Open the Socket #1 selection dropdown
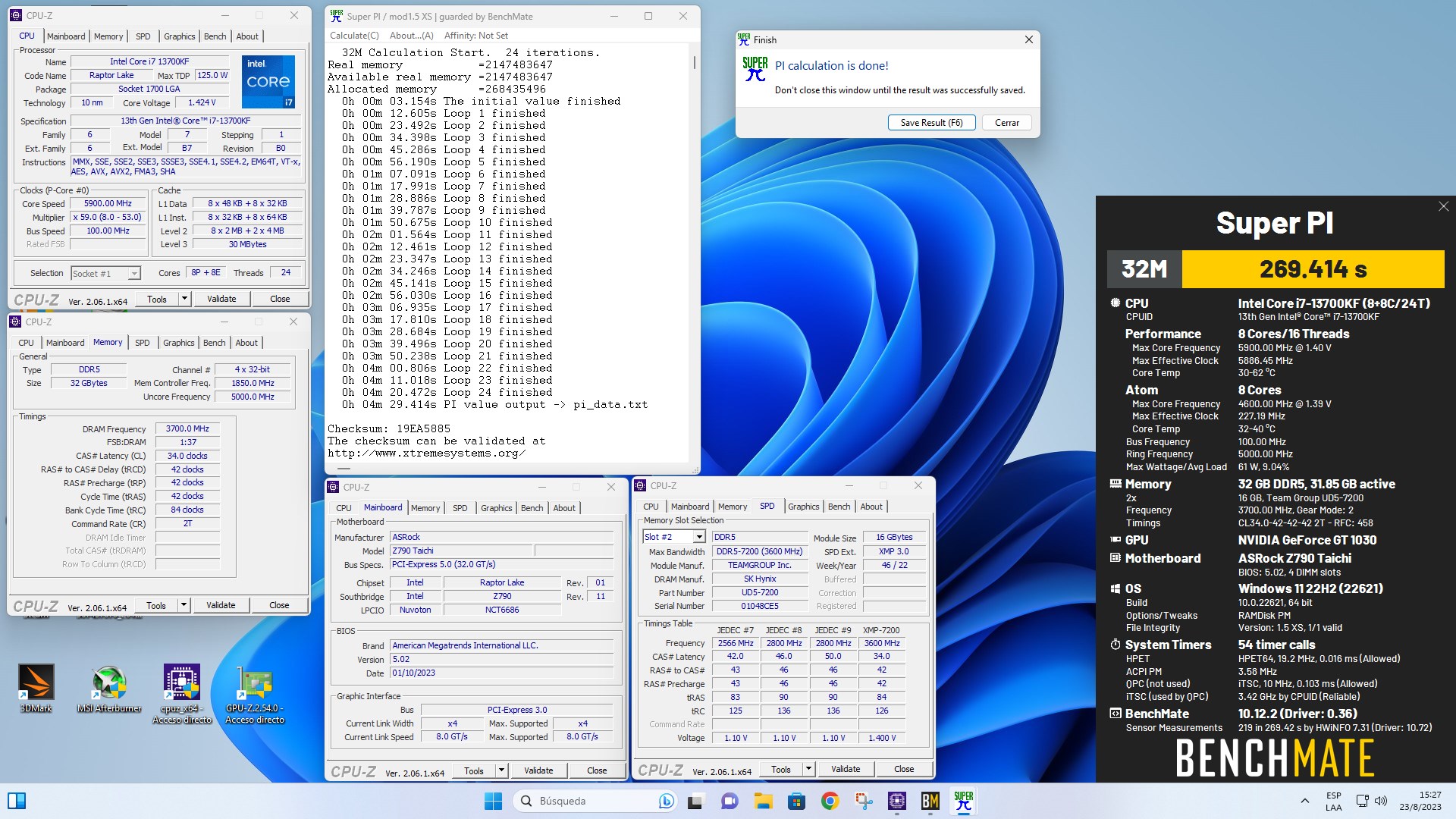 coord(134,274)
